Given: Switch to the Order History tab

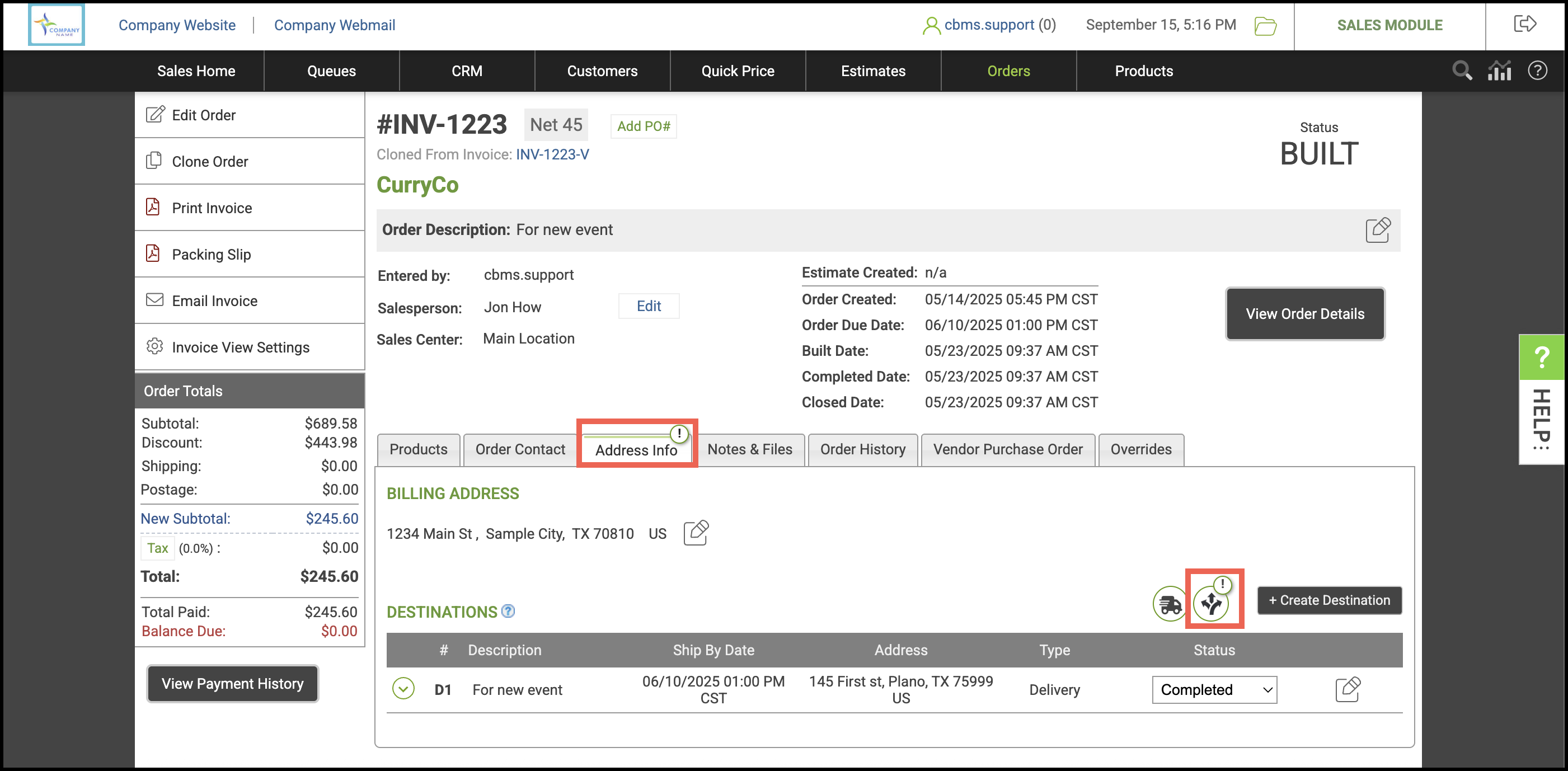Looking at the screenshot, I should [x=862, y=449].
